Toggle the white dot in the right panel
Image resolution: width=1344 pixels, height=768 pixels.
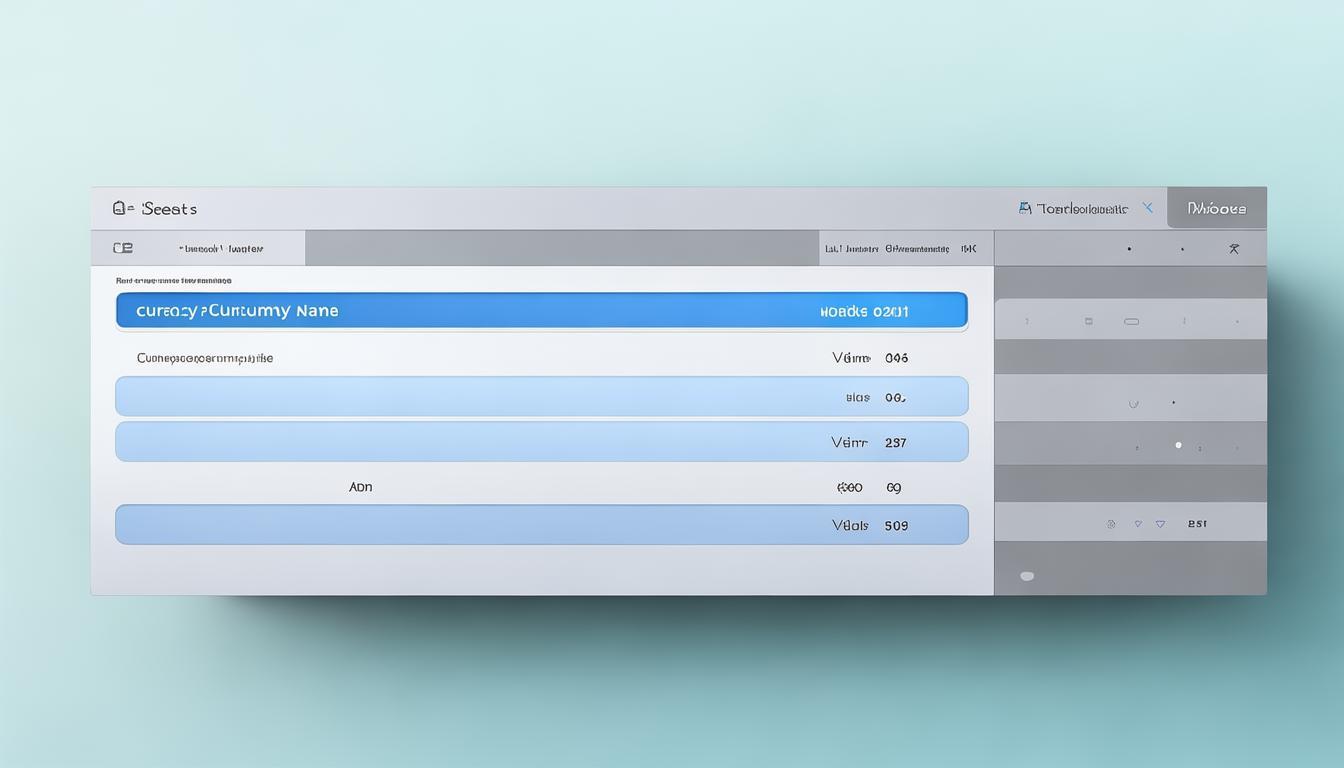pyautogui.click(x=1178, y=445)
